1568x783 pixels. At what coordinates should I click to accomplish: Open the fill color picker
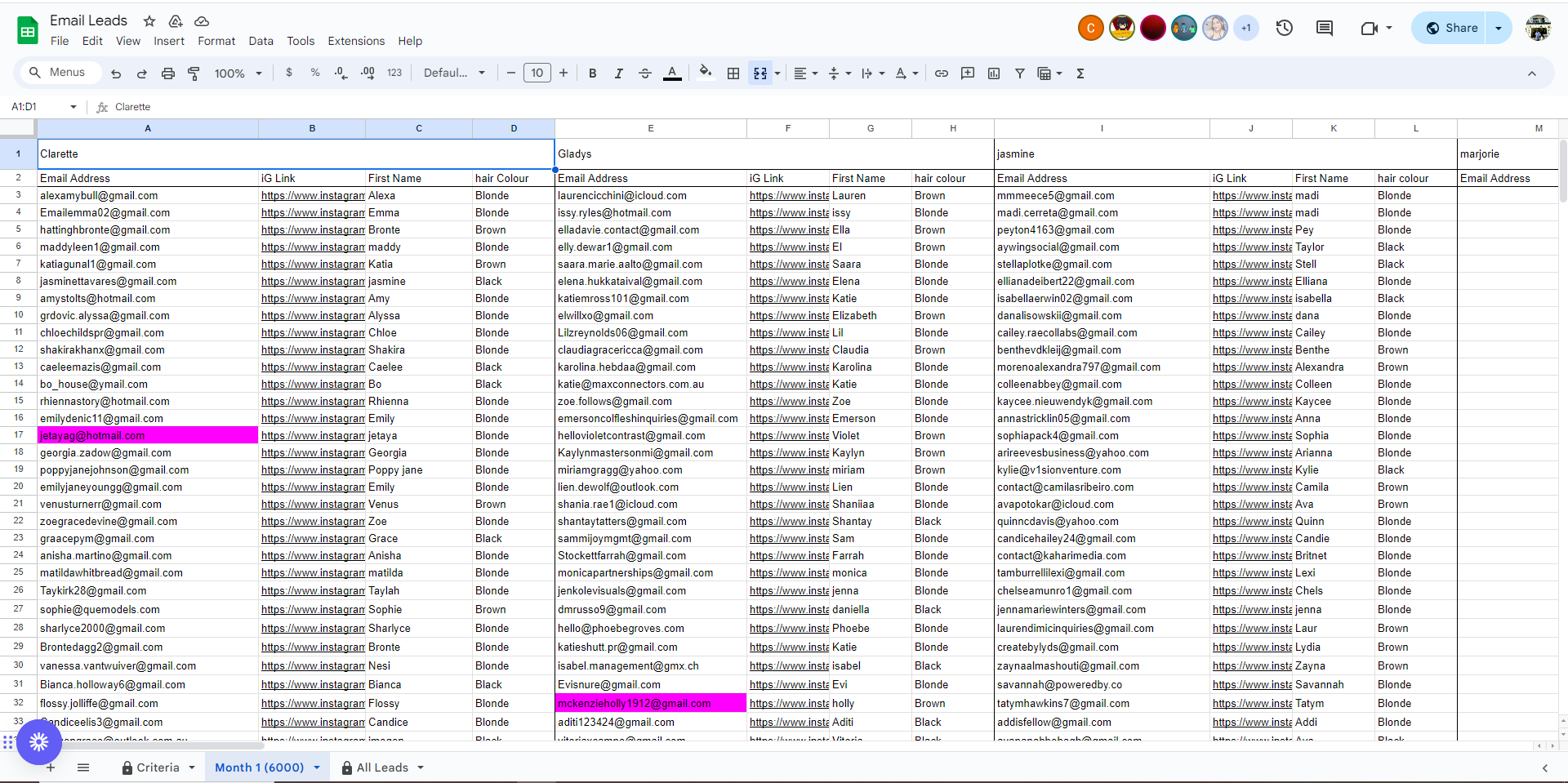pos(706,73)
